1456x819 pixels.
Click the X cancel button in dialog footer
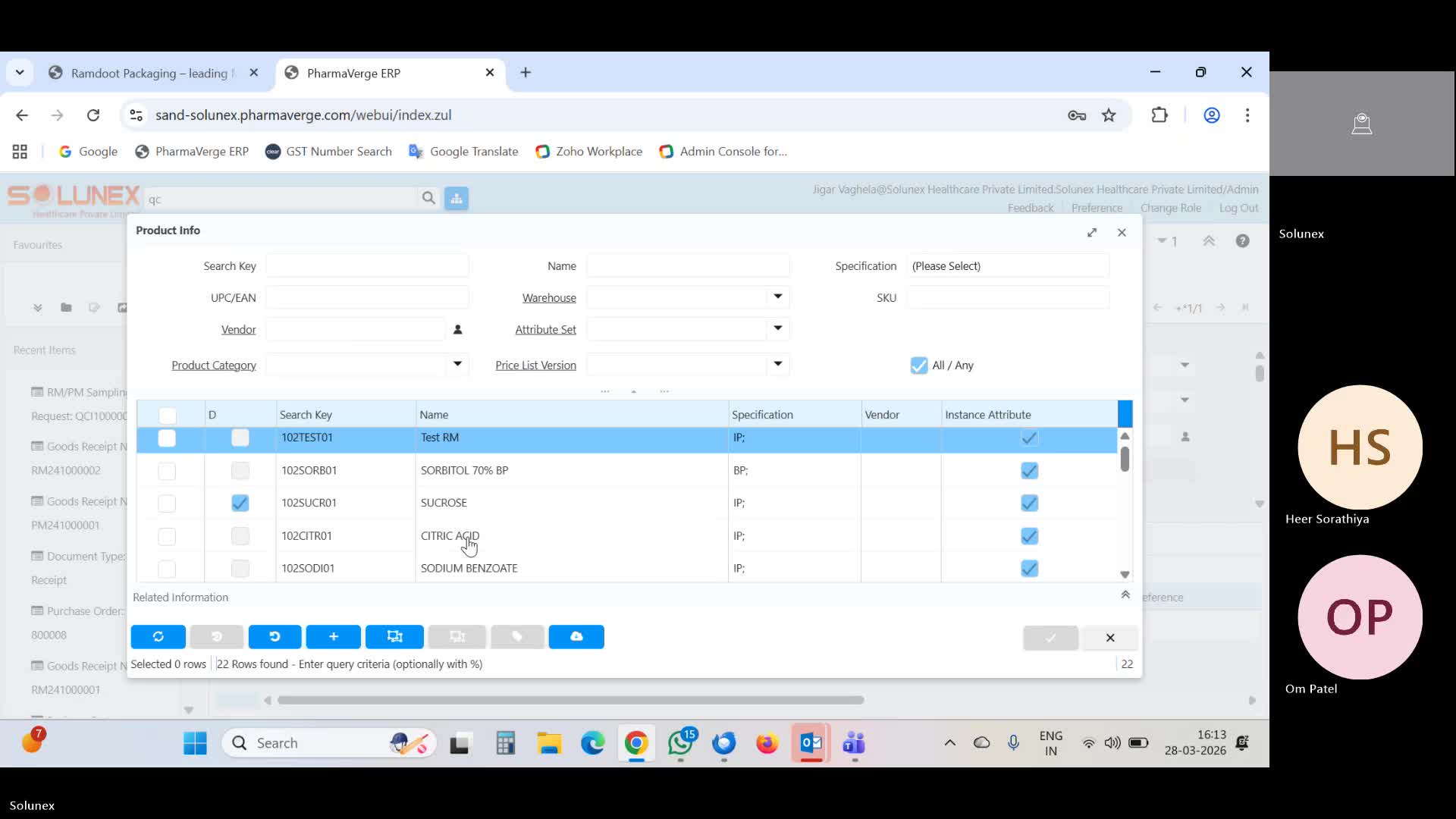1109,638
